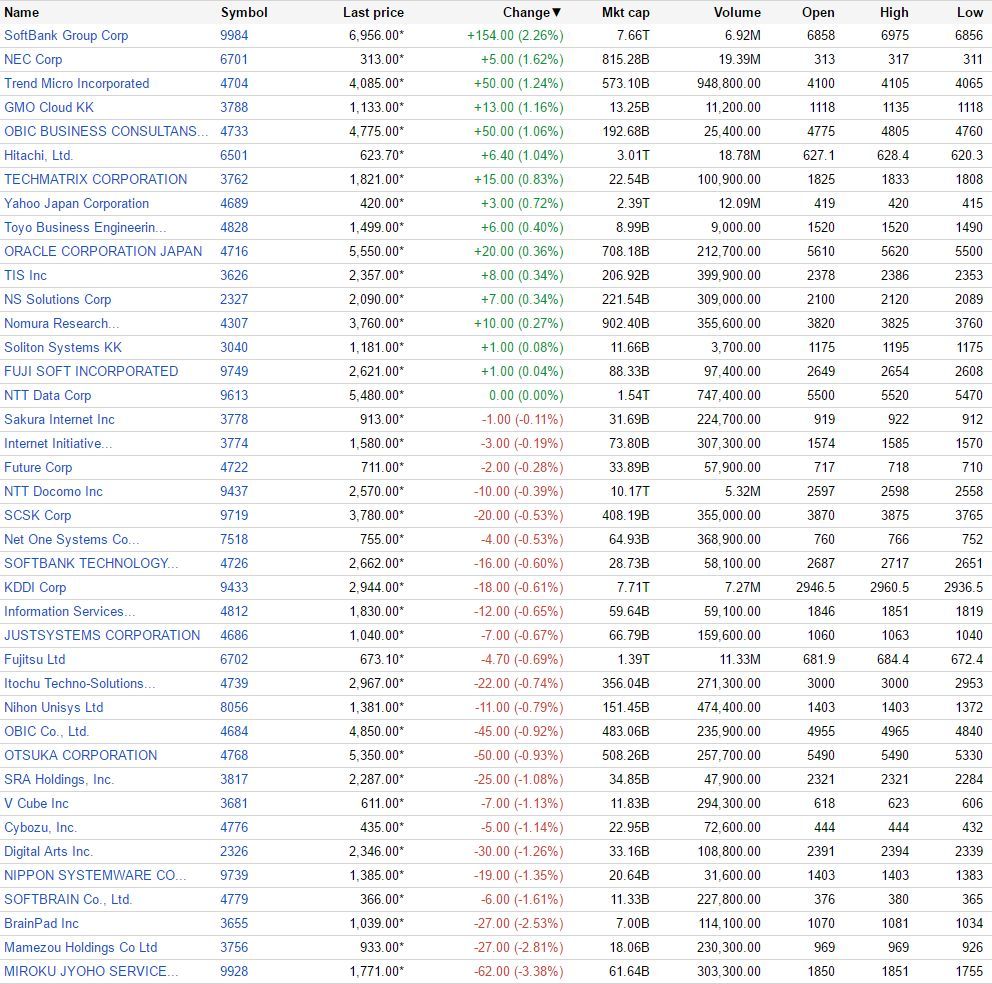Image resolution: width=992 pixels, height=984 pixels.
Task: Click symbol 6501 link
Action: click(234, 156)
